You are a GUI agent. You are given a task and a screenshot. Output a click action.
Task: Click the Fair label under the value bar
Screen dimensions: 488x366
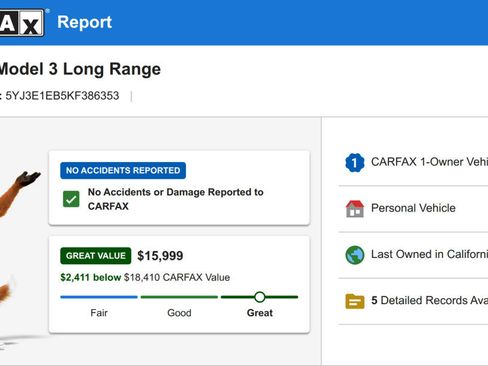pos(99,313)
